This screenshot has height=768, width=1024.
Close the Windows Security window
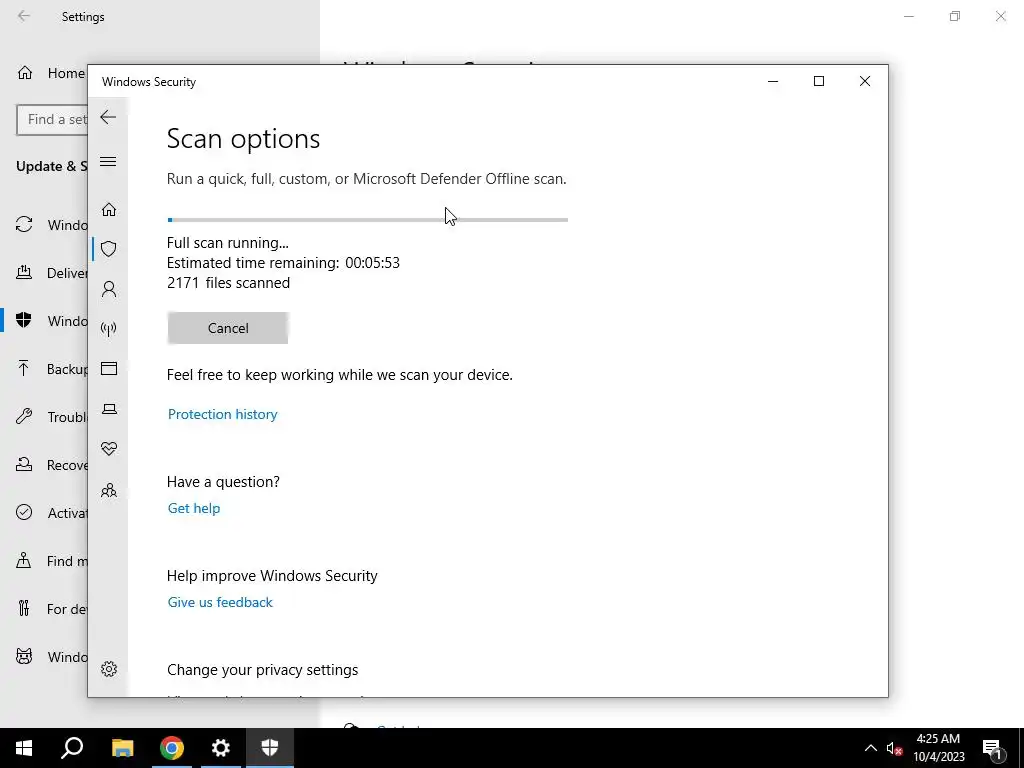click(865, 81)
